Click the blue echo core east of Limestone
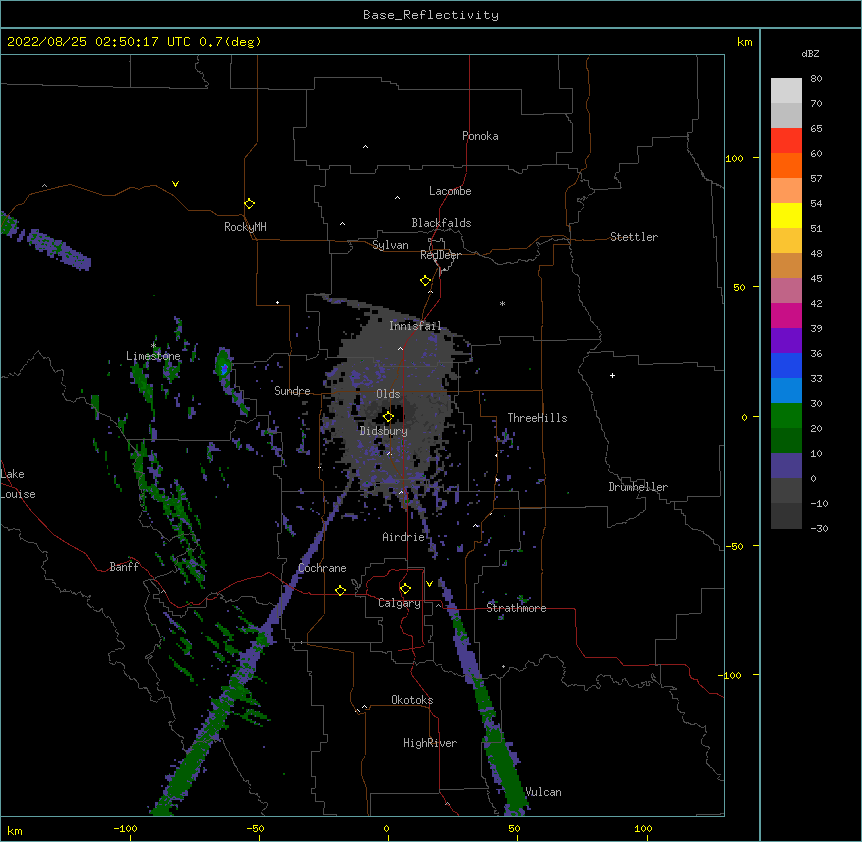This screenshot has width=862, height=842. tap(224, 369)
